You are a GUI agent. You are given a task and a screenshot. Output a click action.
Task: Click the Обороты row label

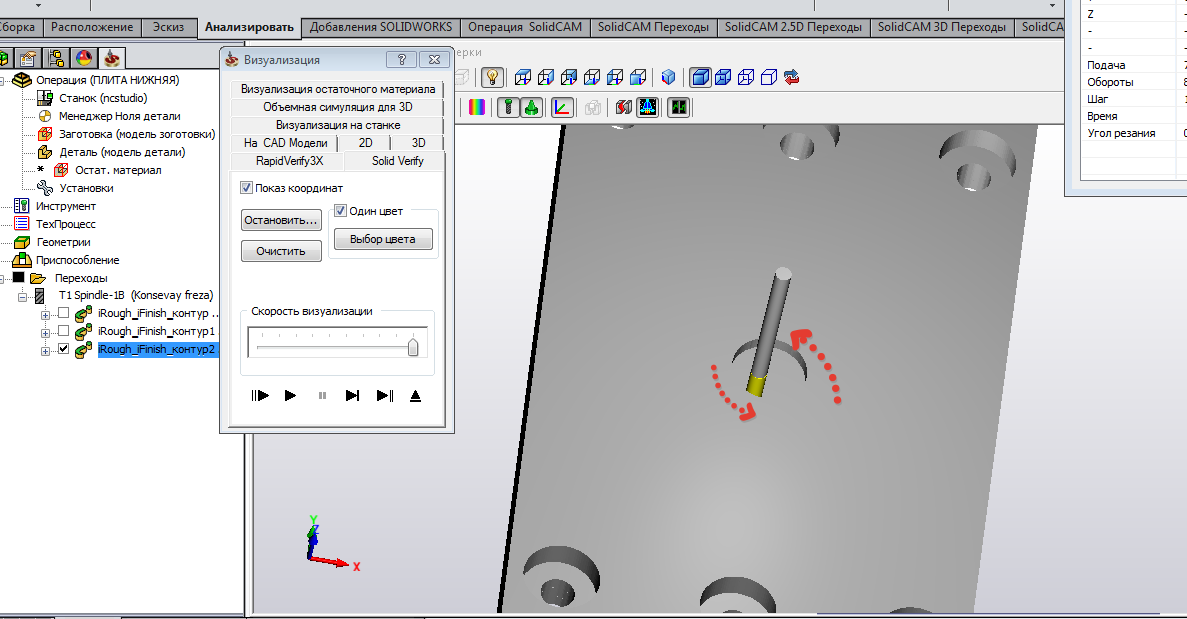(1110, 82)
